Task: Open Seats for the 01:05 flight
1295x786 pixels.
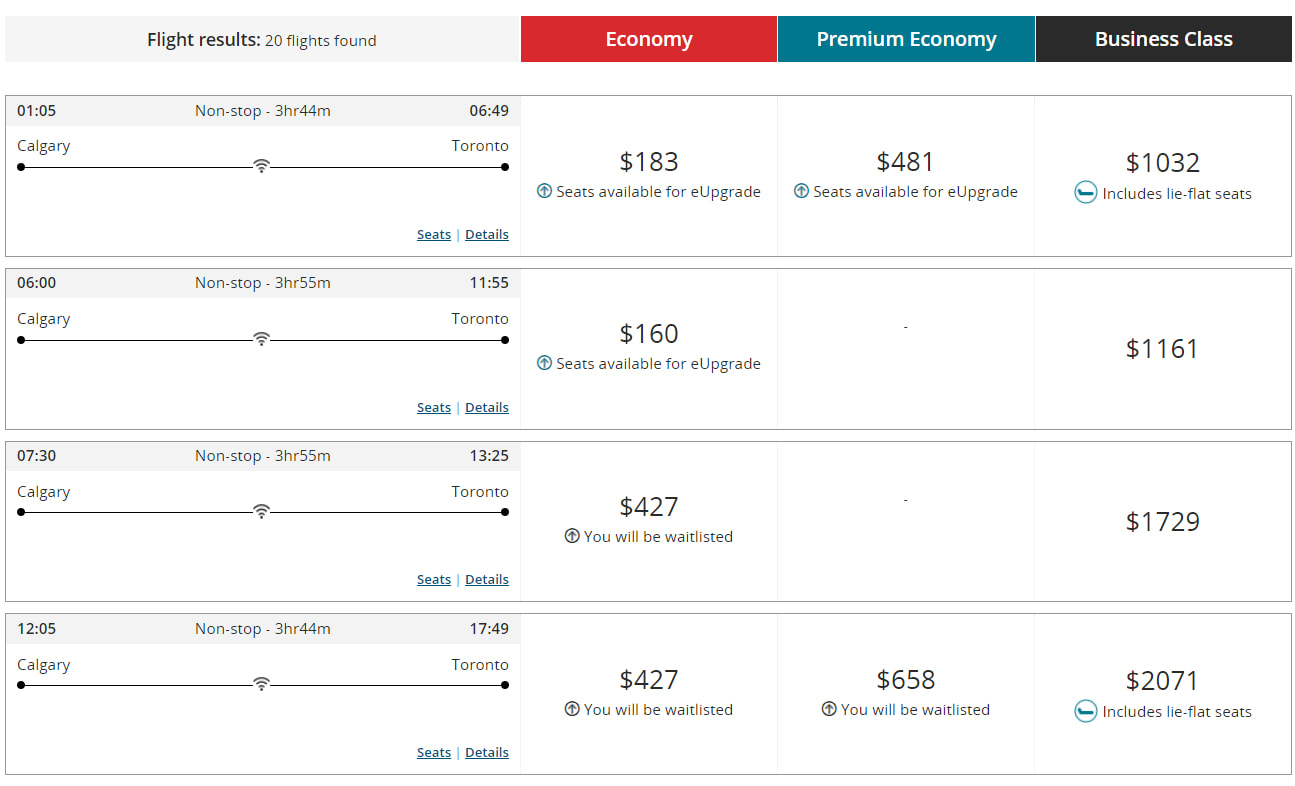Action: click(x=433, y=234)
